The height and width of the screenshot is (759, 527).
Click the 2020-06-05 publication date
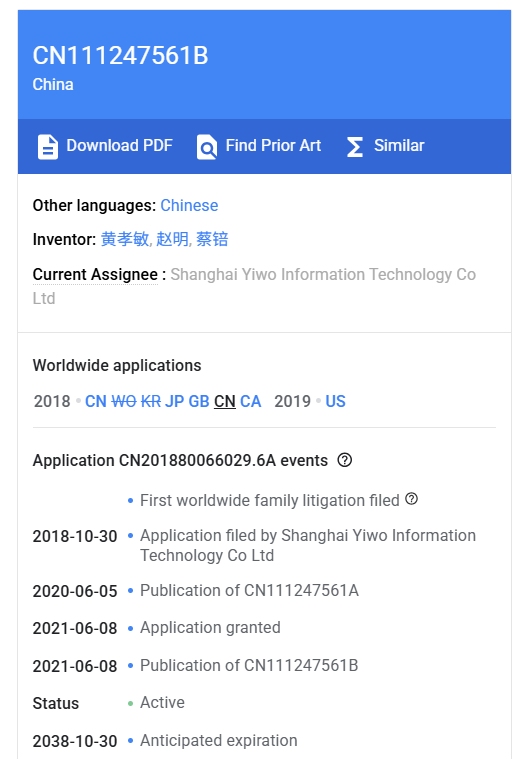point(75,591)
